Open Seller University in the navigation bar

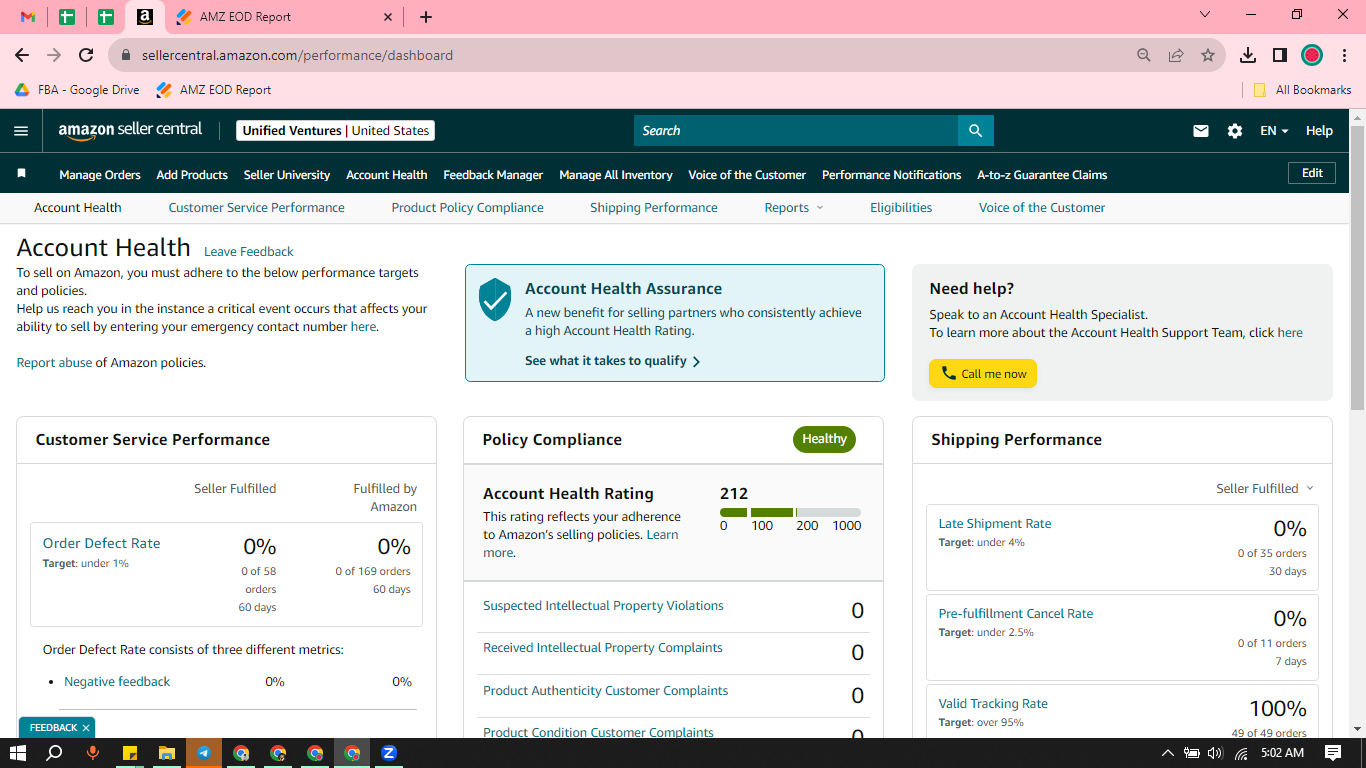[287, 175]
